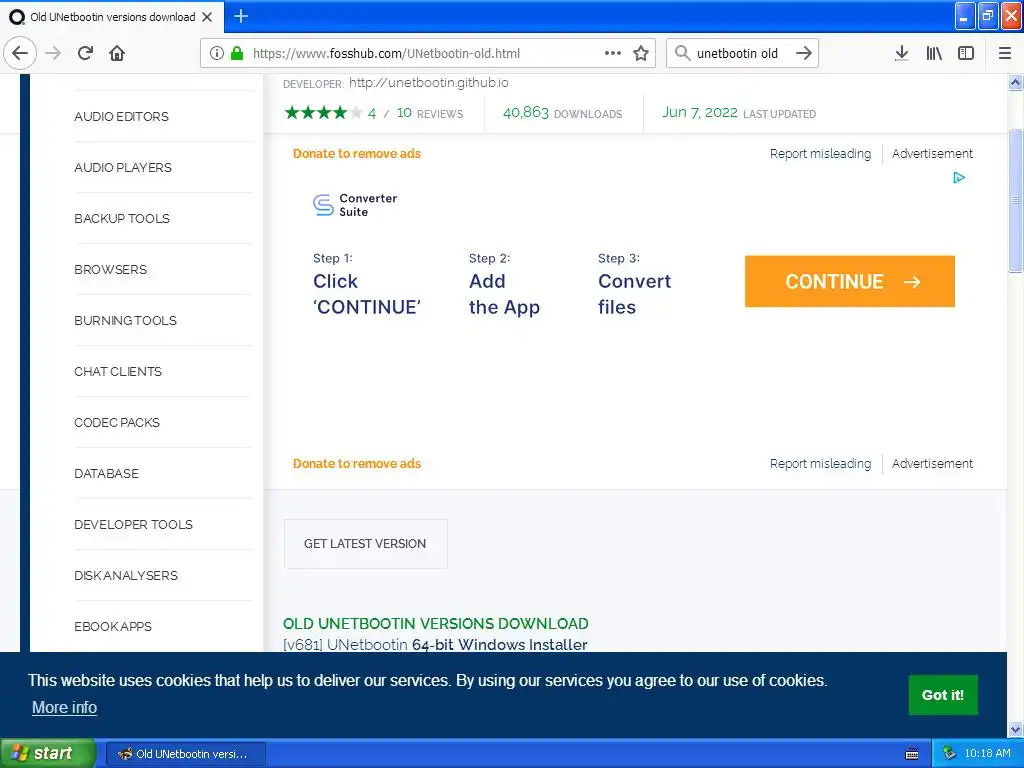Click the Get Latest Version button
This screenshot has width=1024, height=768.
point(365,543)
